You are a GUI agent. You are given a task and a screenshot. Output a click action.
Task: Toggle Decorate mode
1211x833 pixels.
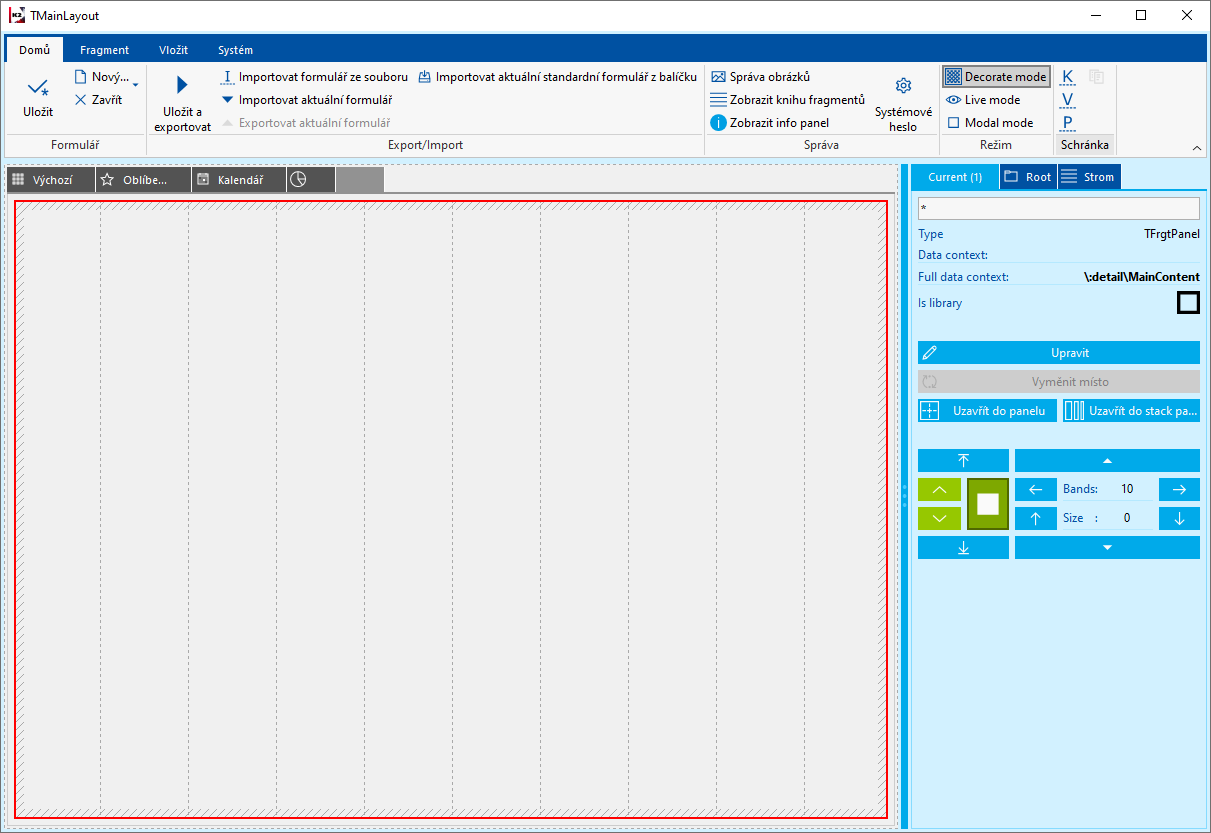996,77
